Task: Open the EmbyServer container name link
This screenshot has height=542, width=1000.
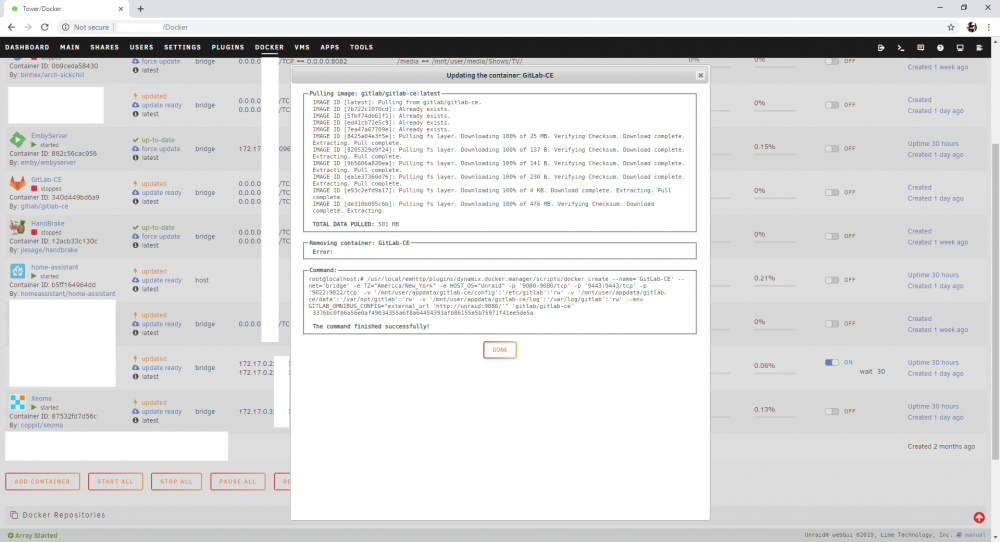Action: tap(49, 136)
